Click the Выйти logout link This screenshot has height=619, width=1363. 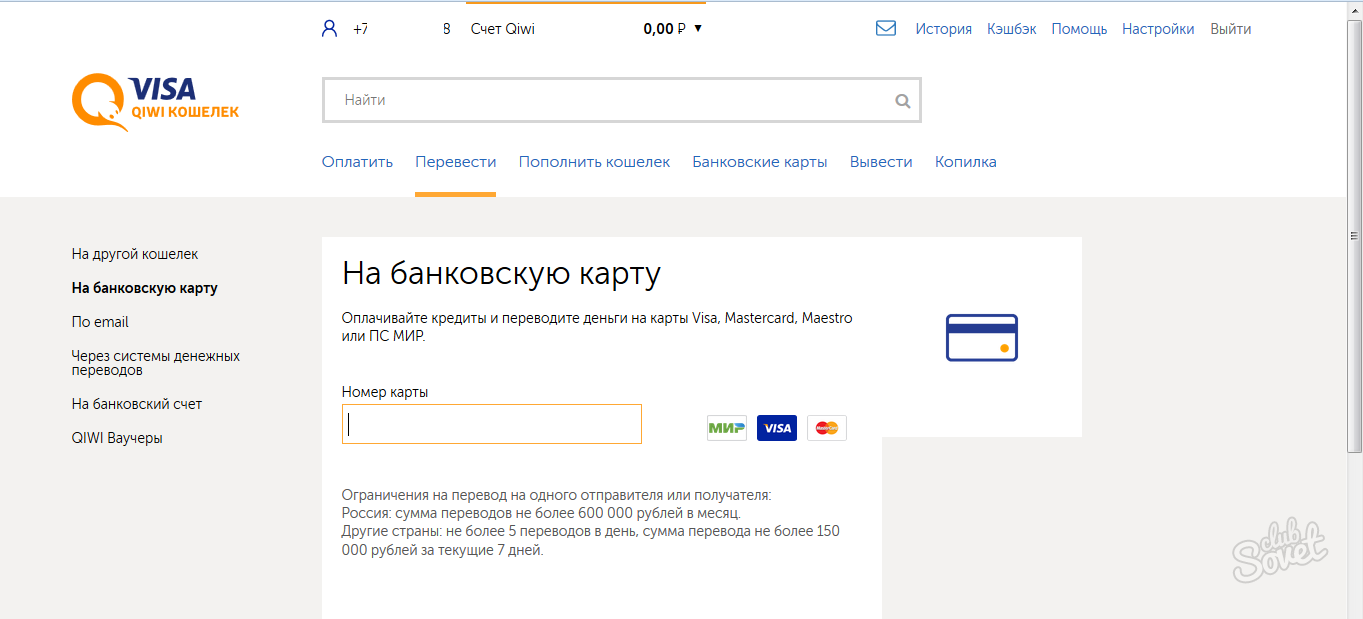[1230, 29]
